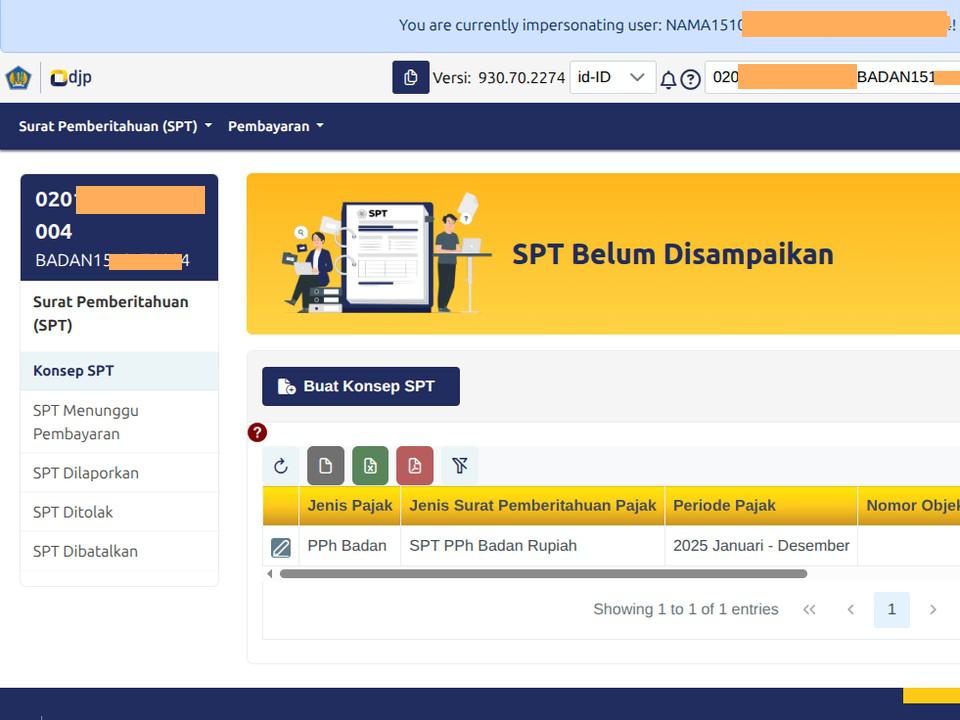Open the notifications bell
960x720 pixels.
(x=668, y=80)
